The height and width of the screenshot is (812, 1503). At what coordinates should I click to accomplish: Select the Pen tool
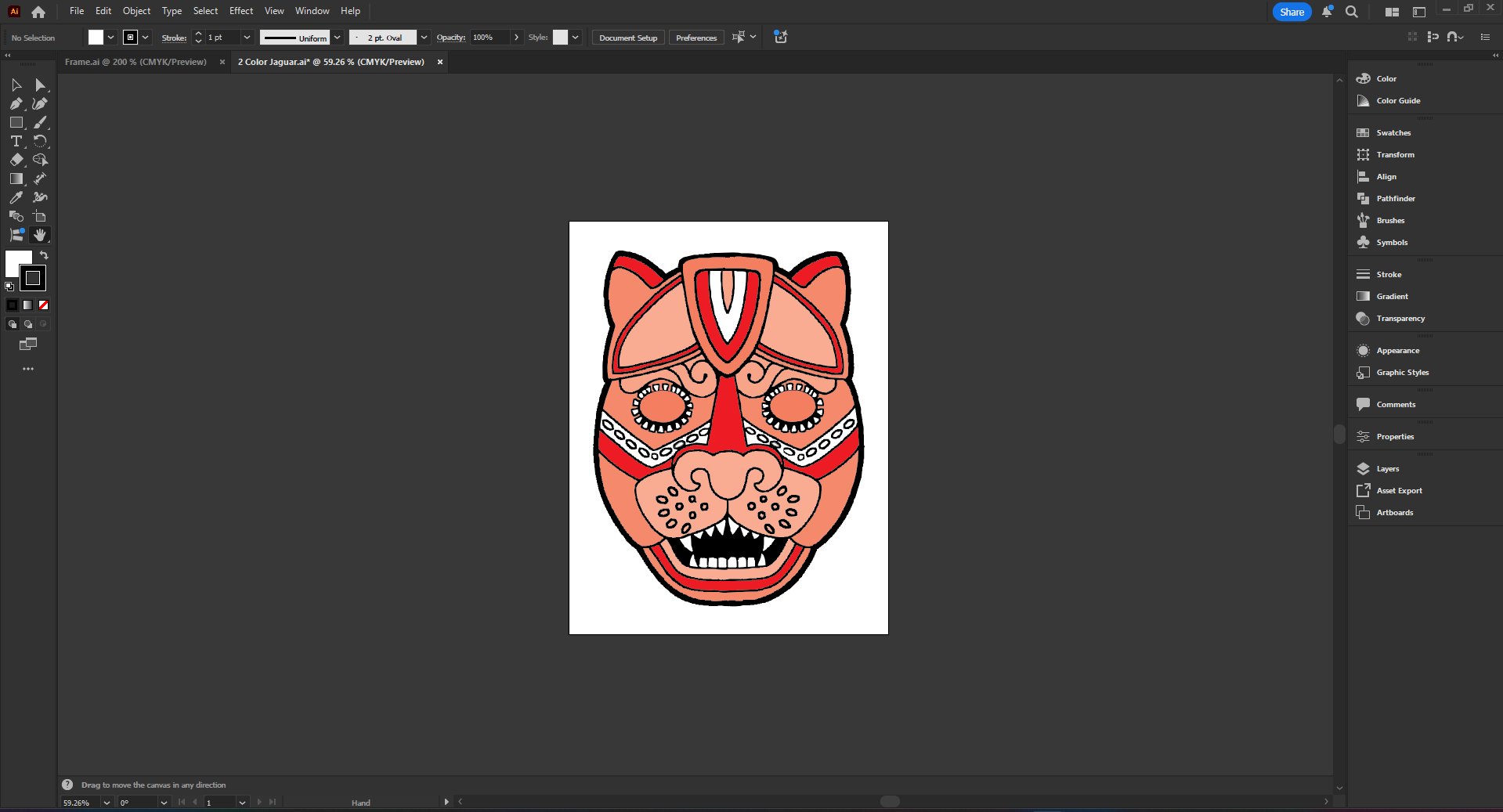click(16, 103)
